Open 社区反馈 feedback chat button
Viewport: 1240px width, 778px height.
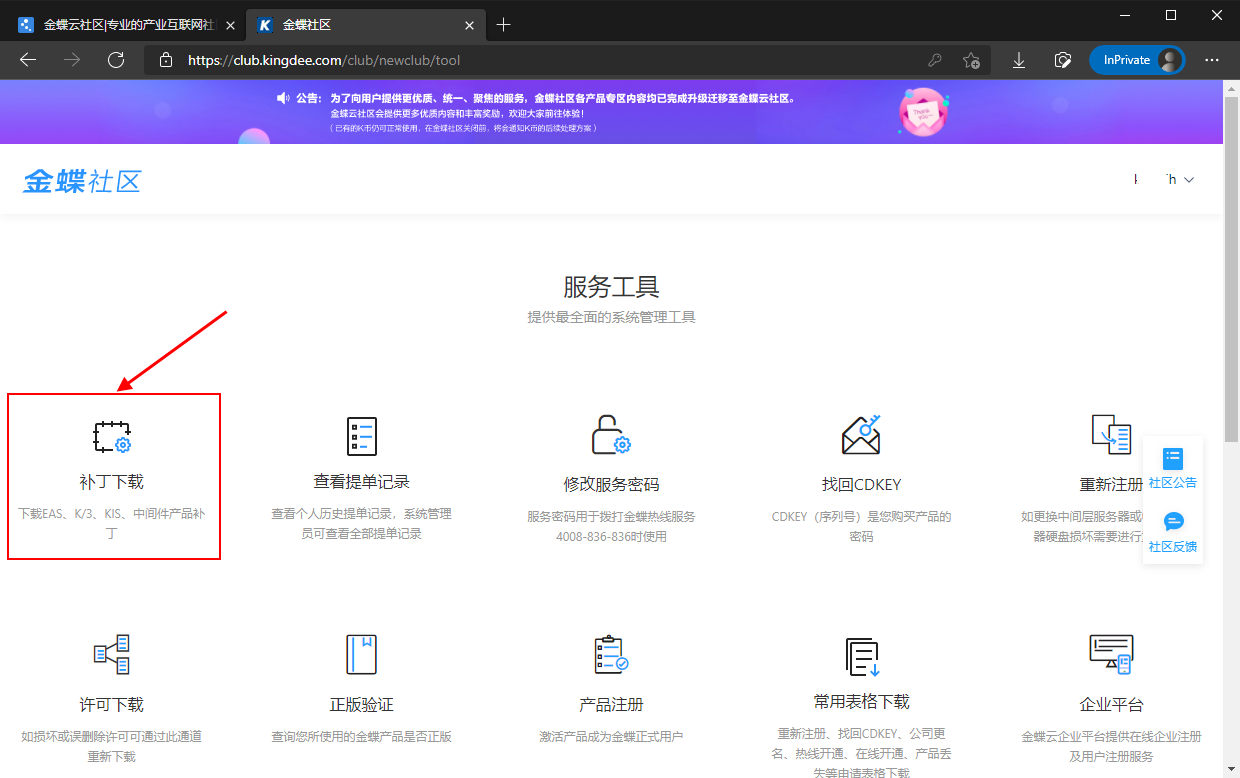tap(1173, 532)
